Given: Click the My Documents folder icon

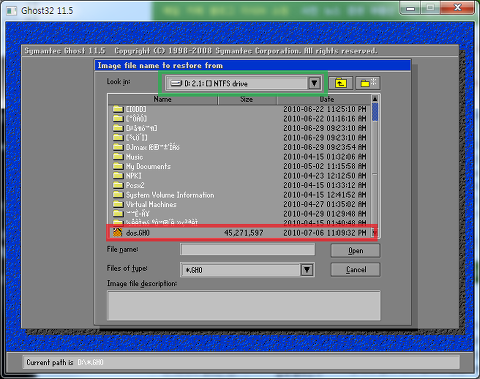Looking at the screenshot, I should click(118, 166).
